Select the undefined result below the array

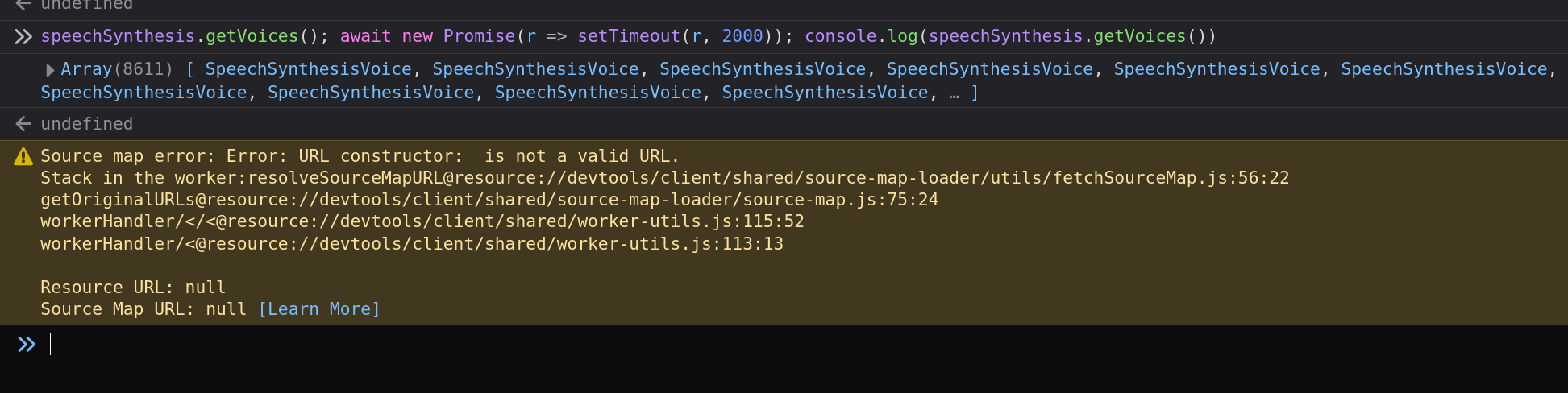click(87, 124)
